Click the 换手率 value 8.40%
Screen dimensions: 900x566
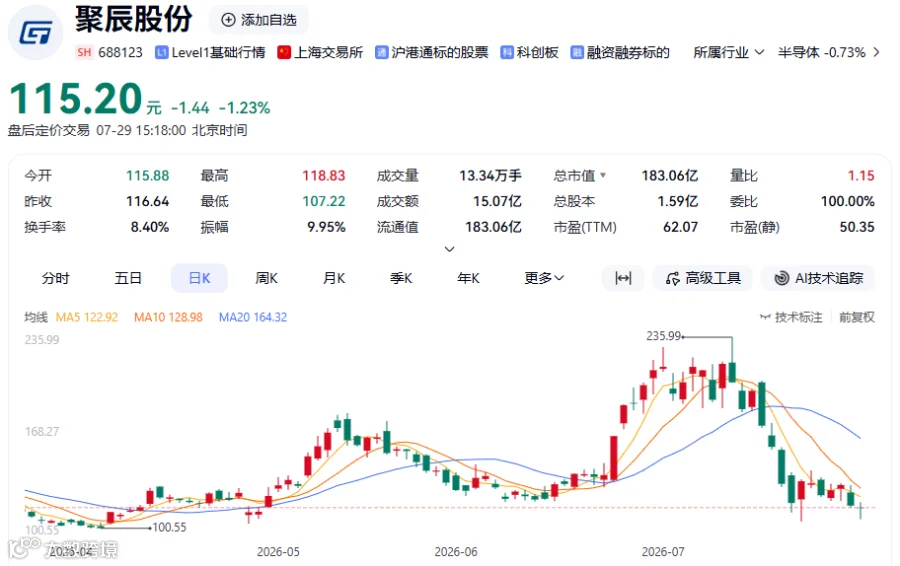tap(150, 227)
